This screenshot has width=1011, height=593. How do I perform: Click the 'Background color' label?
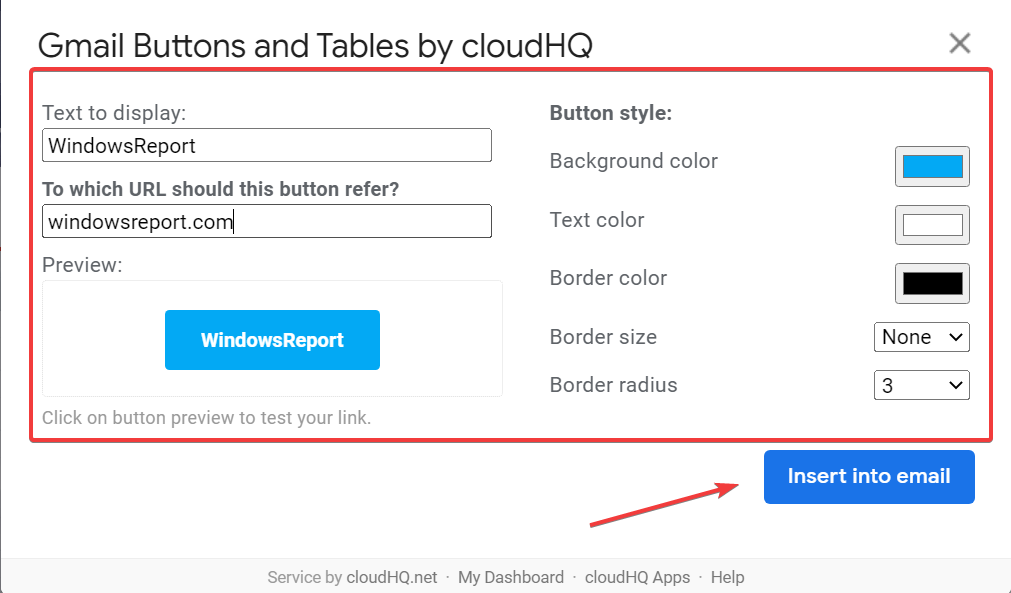(633, 161)
